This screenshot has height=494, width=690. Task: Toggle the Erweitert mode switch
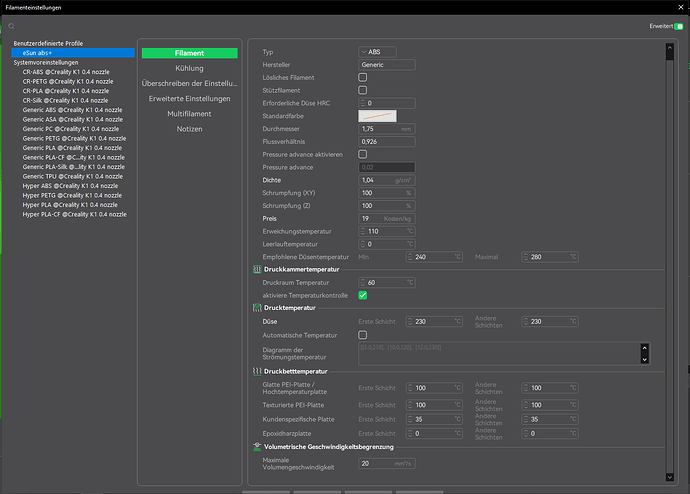(x=679, y=26)
